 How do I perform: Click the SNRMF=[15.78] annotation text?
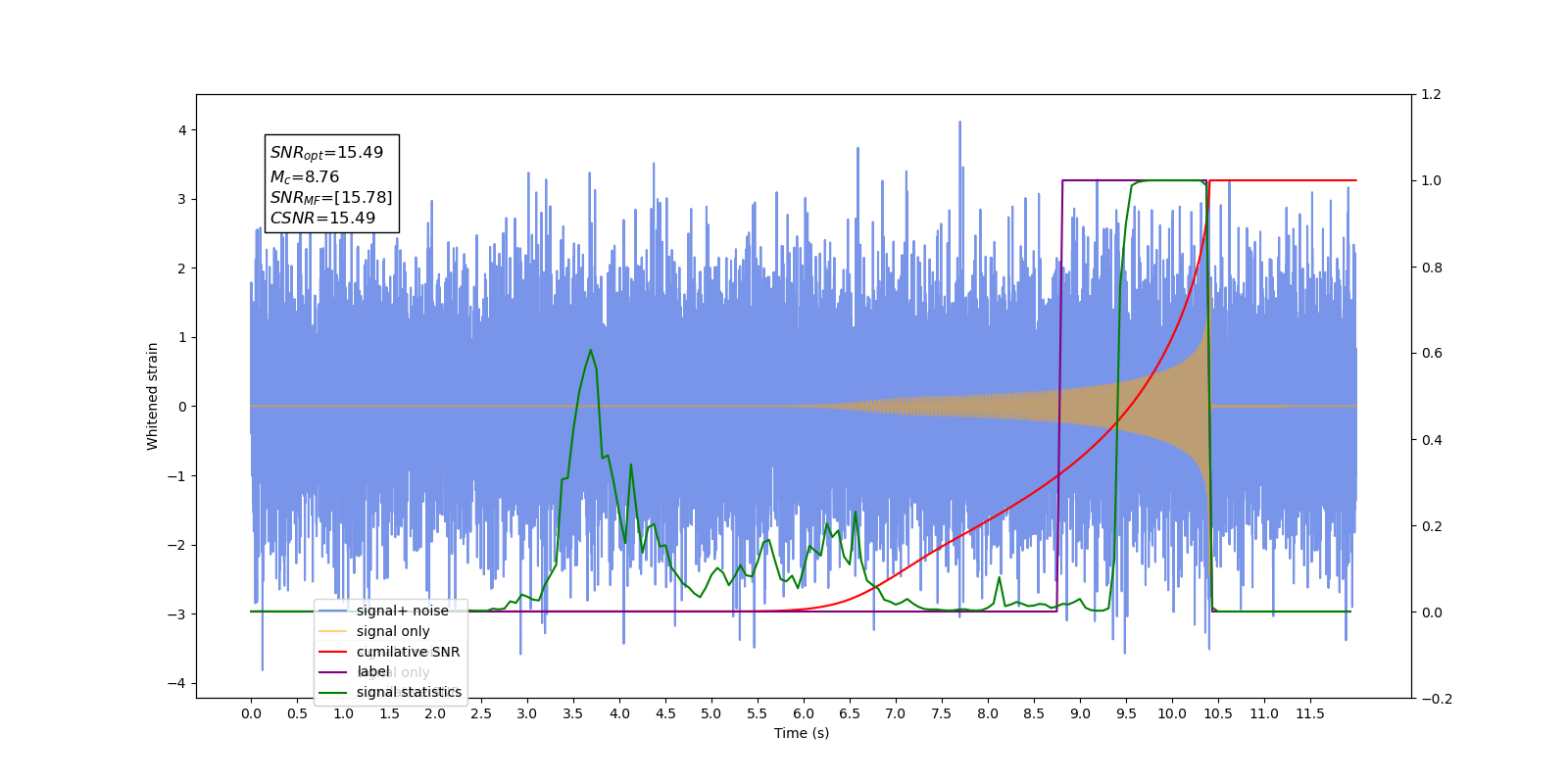331,198
